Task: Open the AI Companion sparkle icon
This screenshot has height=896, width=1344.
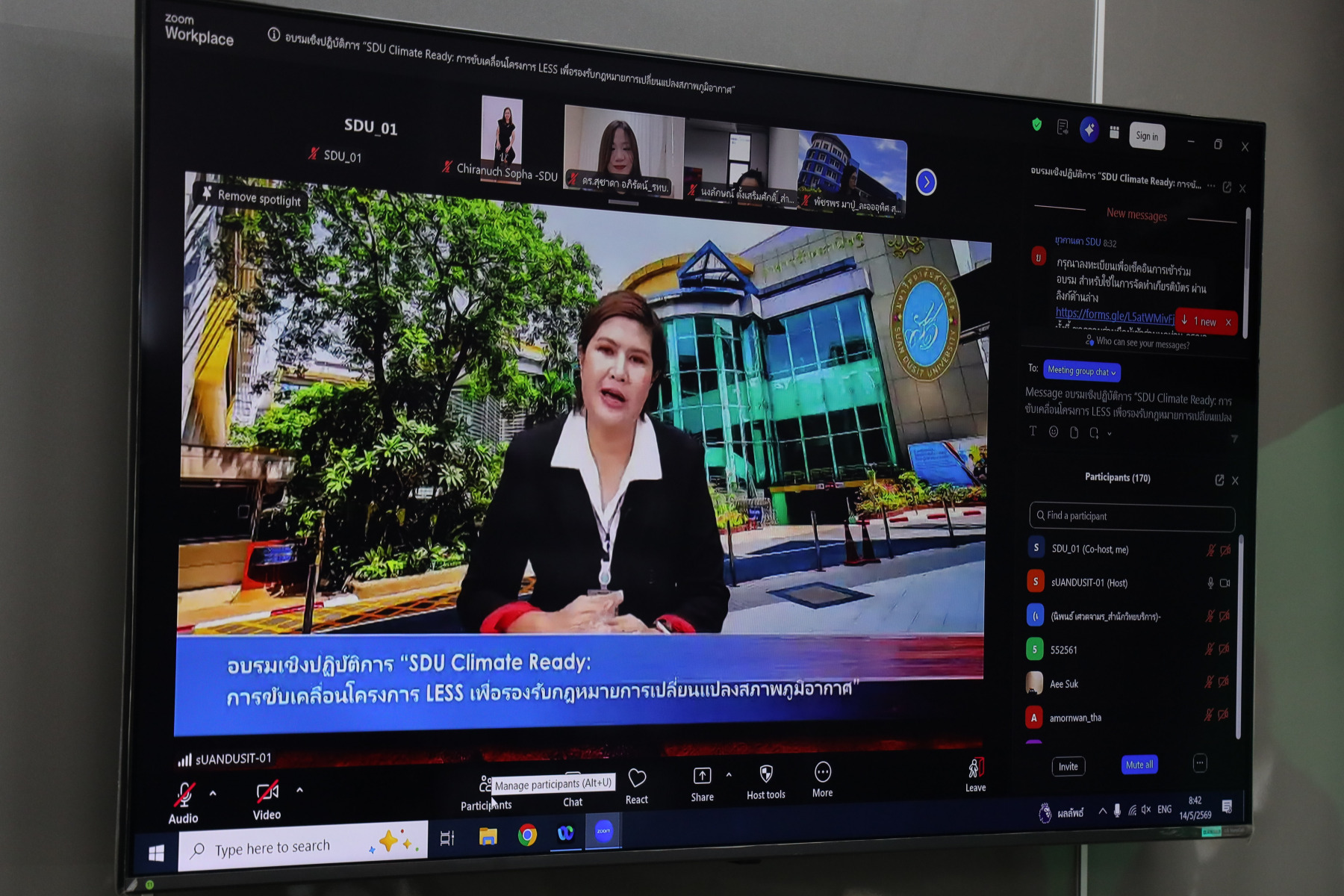Action: [1089, 130]
